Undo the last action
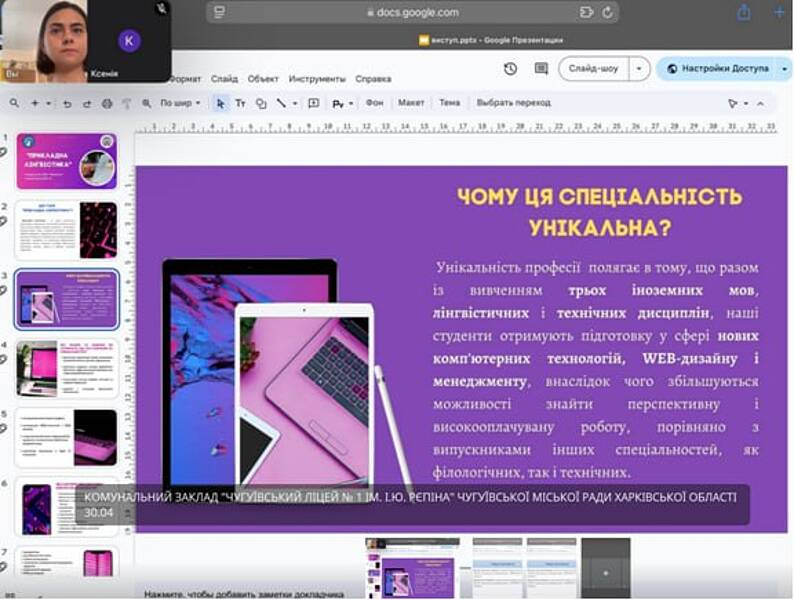The width and height of the screenshot is (794, 600). pyautogui.click(x=67, y=103)
